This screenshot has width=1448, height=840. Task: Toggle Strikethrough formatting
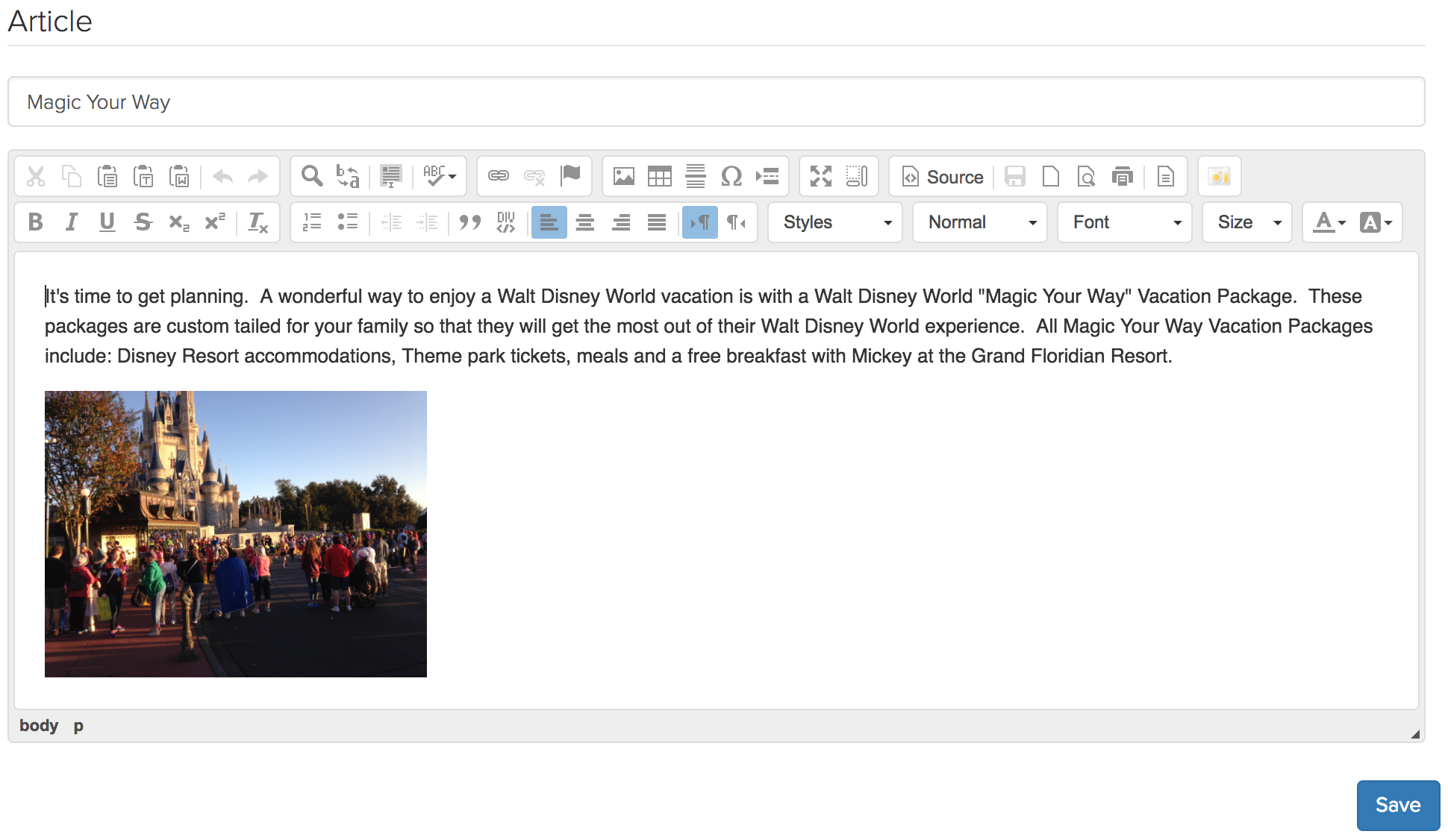(x=143, y=222)
